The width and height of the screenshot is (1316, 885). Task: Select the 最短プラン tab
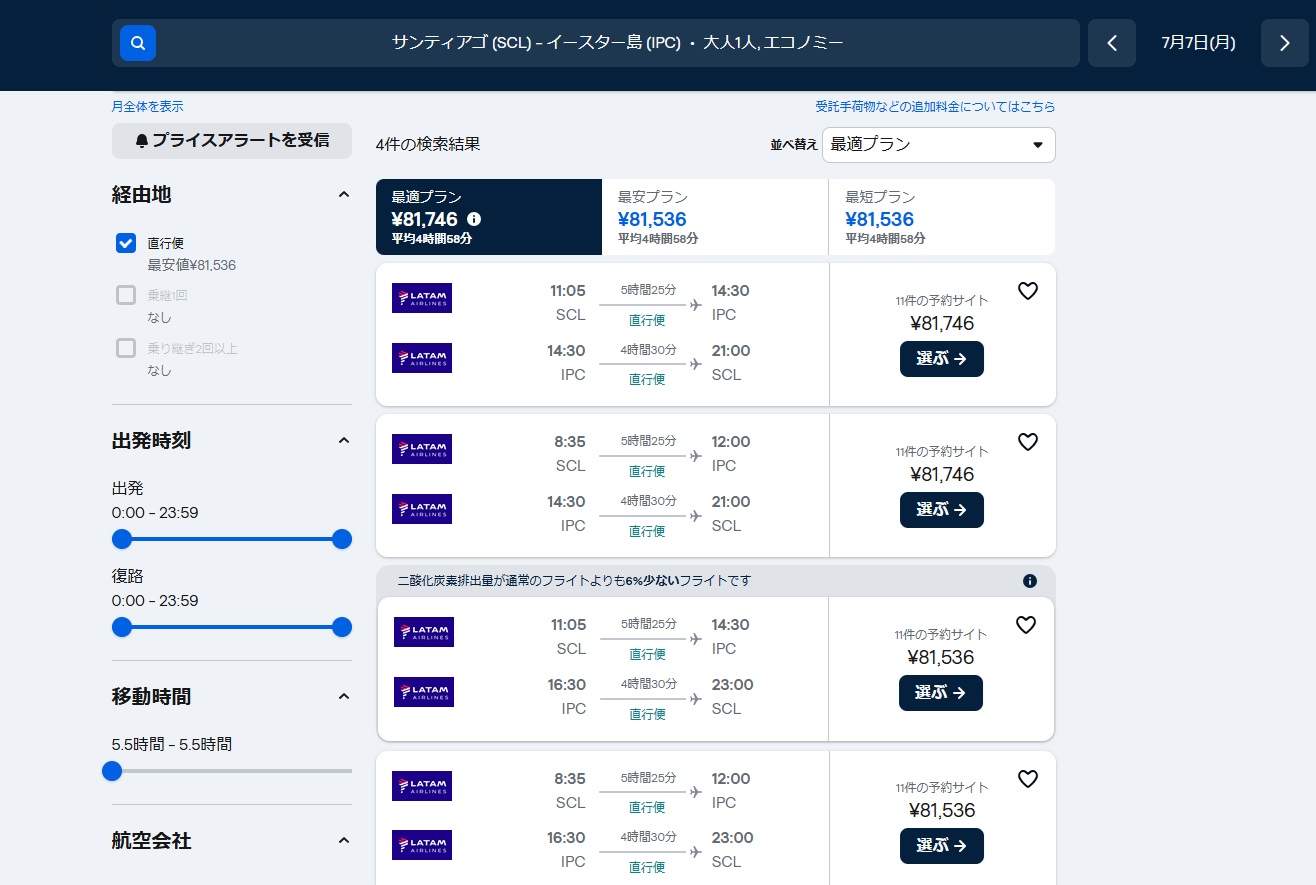pyautogui.click(x=940, y=217)
